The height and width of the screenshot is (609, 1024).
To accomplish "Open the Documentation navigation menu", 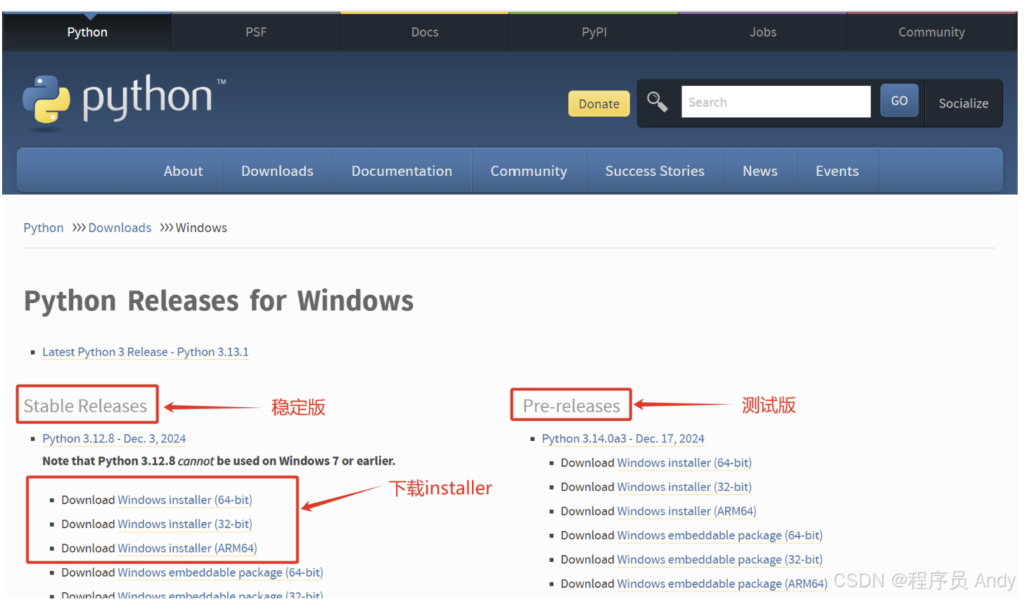I will (401, 171).
